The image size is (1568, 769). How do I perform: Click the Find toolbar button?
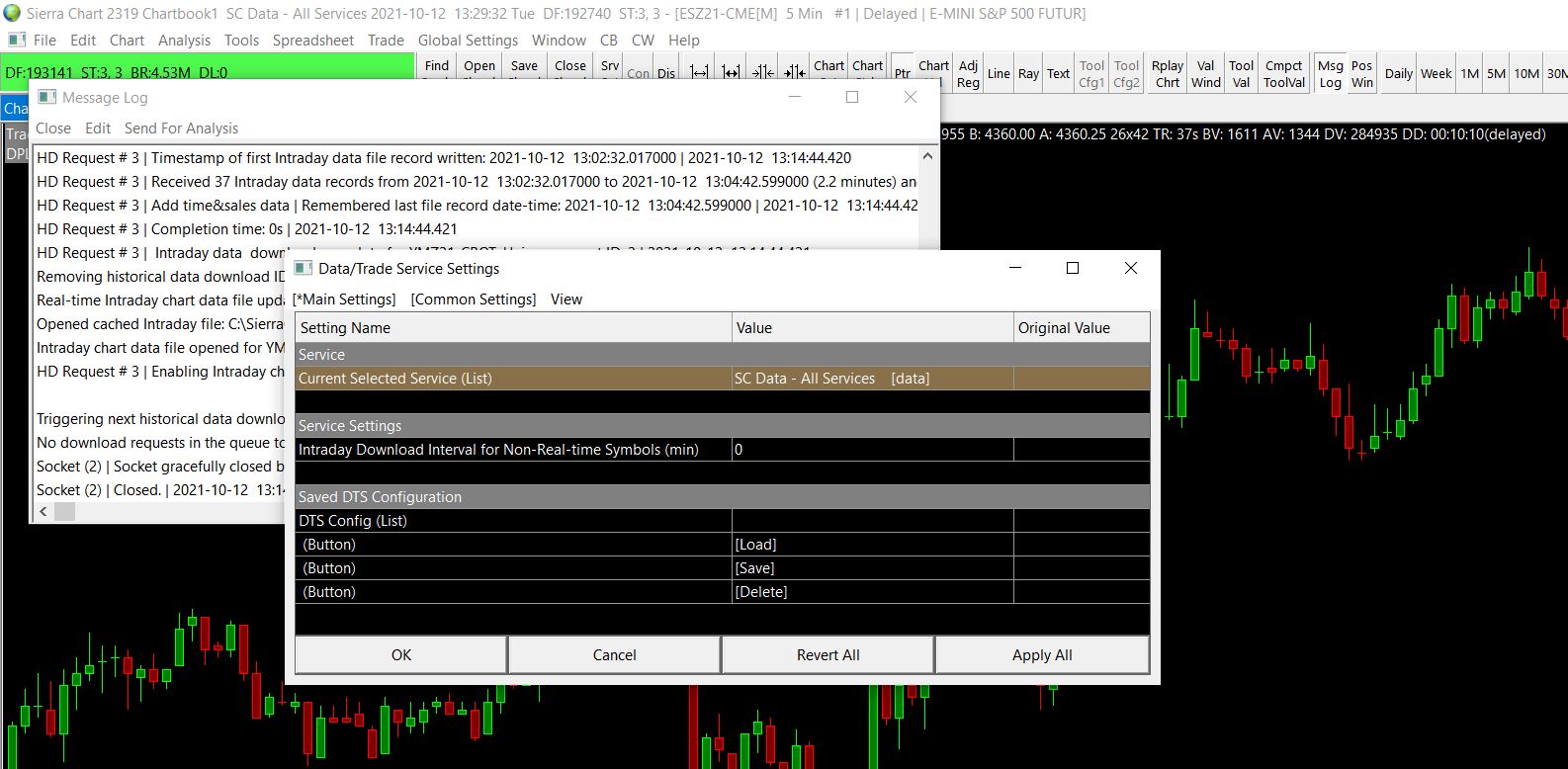pos(437,67)
